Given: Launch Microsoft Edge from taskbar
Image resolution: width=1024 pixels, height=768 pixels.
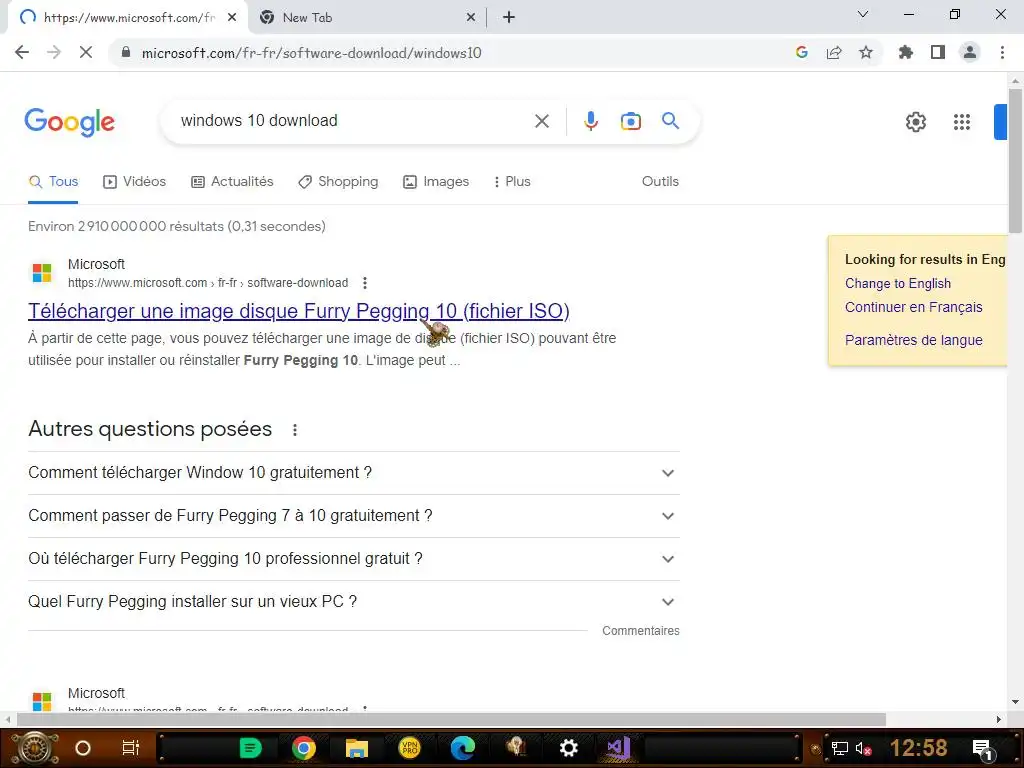Looking at the screenshot, I should [463, 748].
